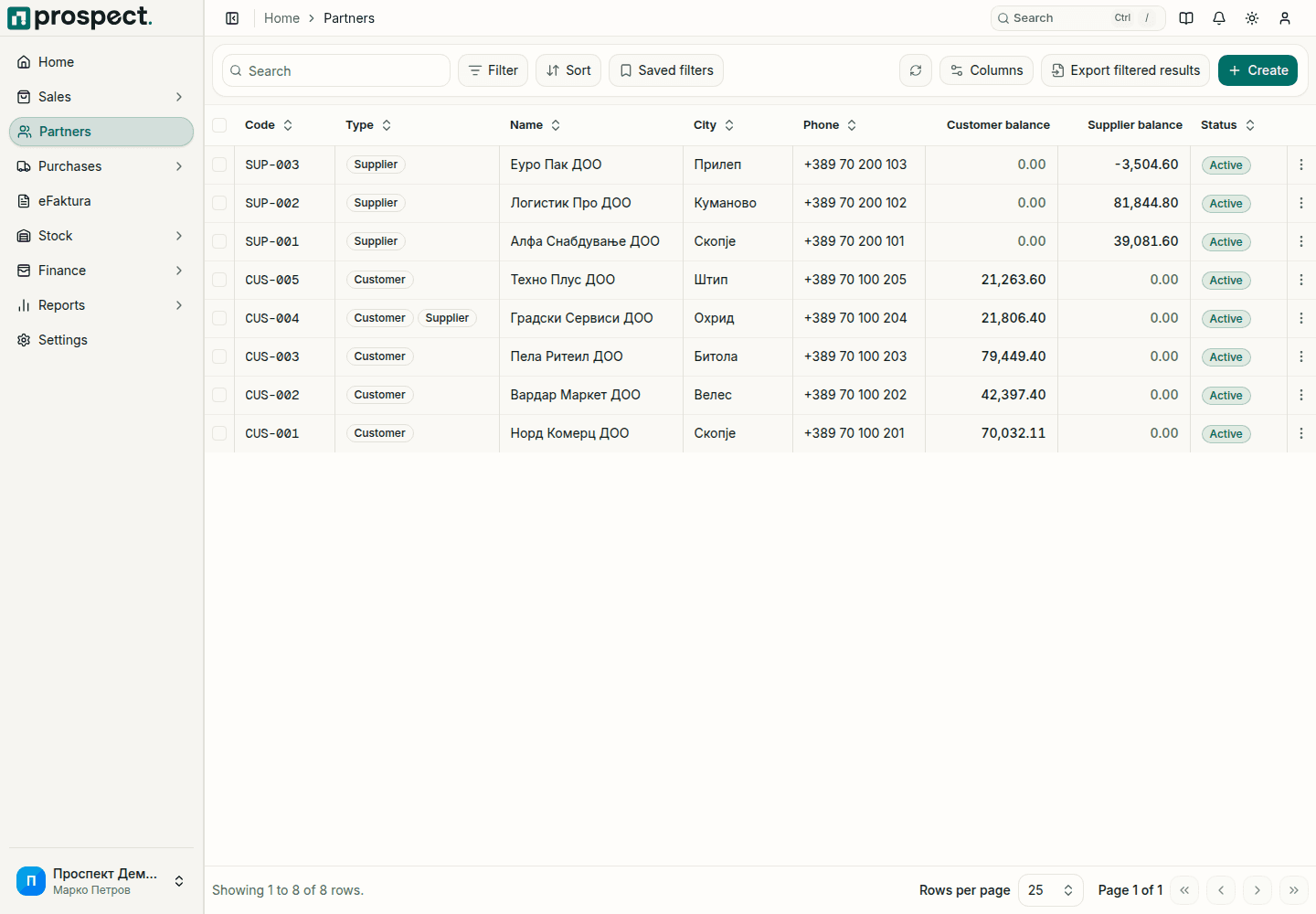Image resolution: width=1316 pixels, height=914 pixels.
Task: Tick the checkbox for CUS-003
Action: point(219,356)
